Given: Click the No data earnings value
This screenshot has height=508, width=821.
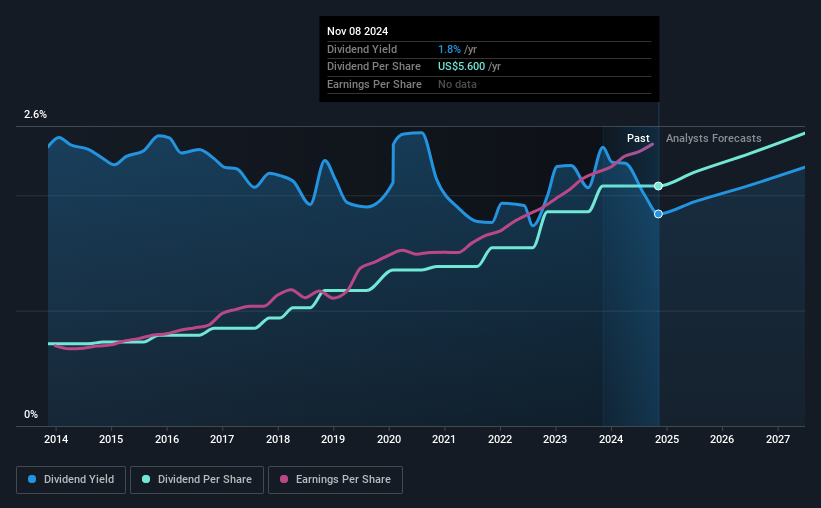Looking at the screenshot, I should (457, 84).
